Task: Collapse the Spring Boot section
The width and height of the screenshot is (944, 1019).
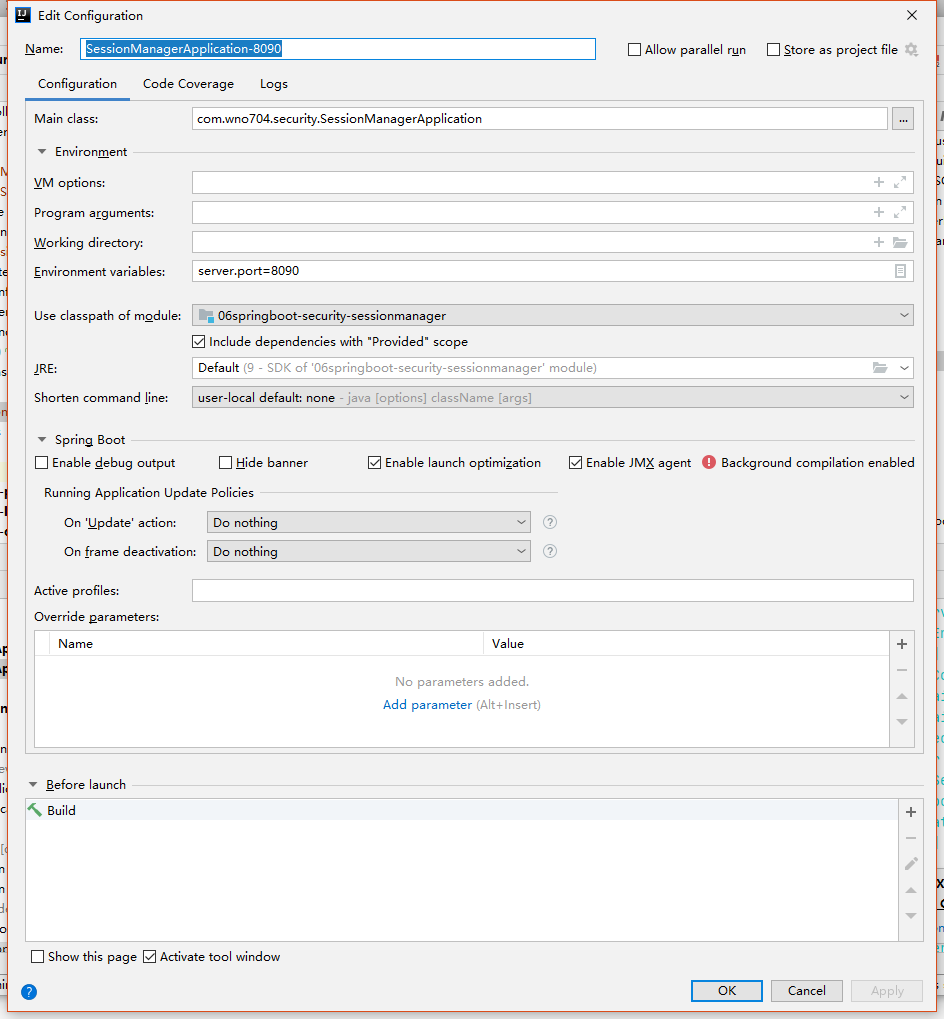Action: pyautogui.click(x=42, y=440)
